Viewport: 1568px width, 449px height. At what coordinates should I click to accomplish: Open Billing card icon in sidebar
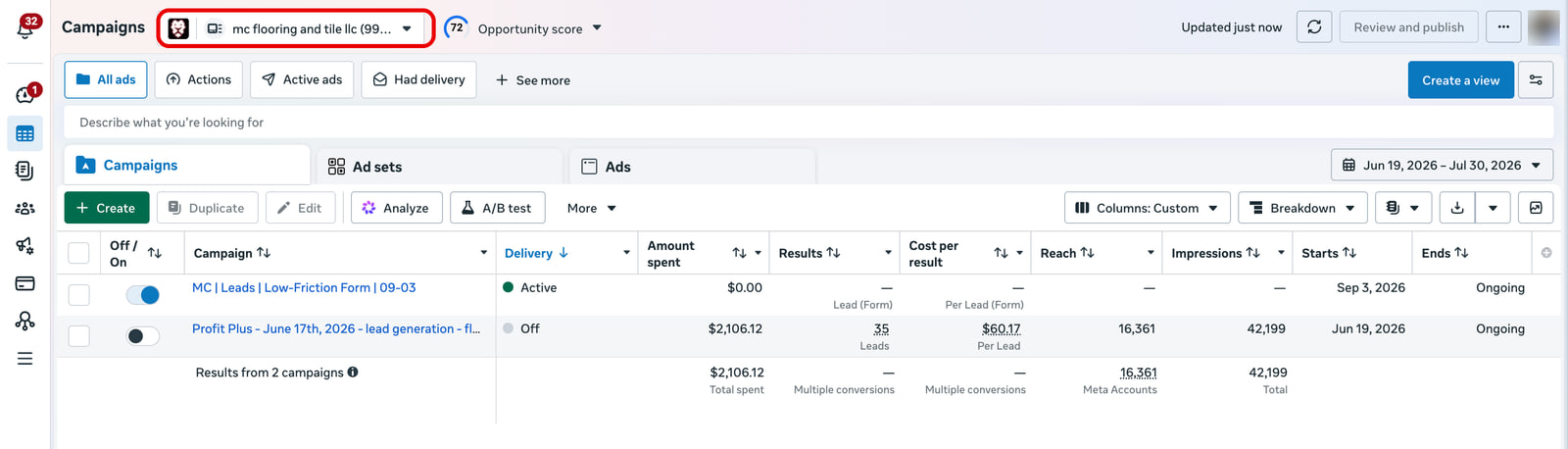click(25, 283)
